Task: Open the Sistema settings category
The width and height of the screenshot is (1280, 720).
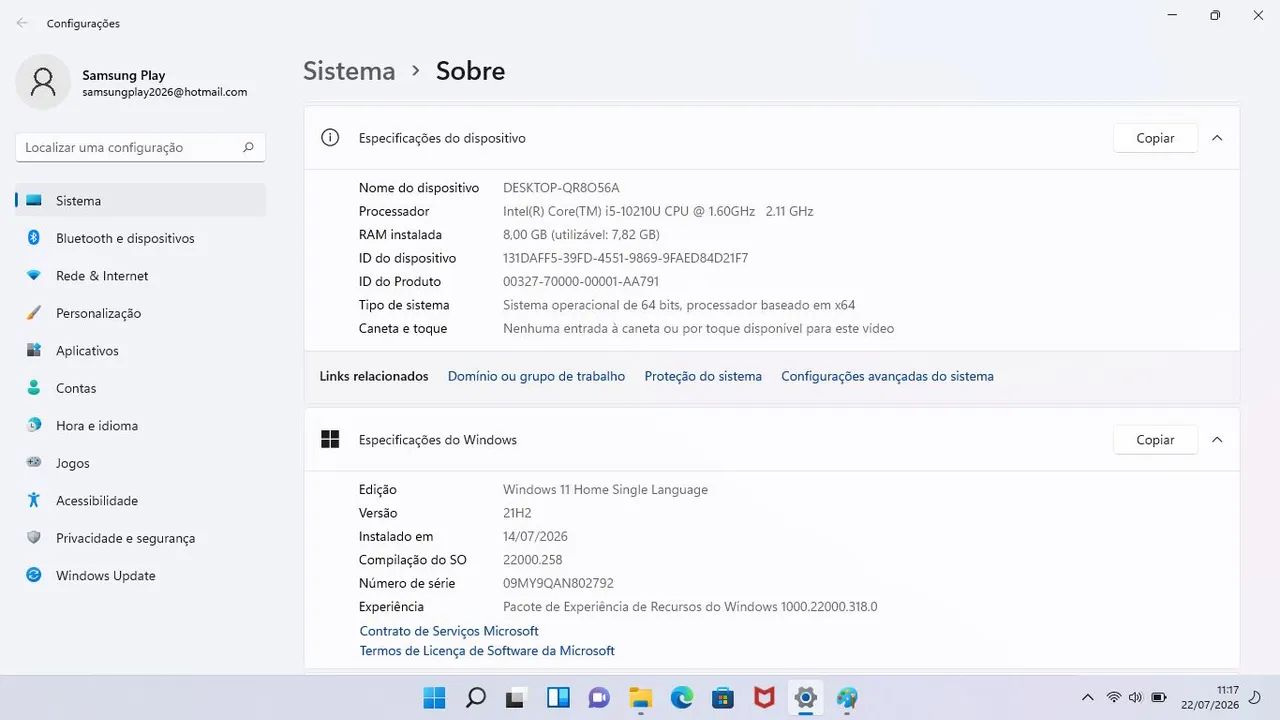Action: (140, 200)
